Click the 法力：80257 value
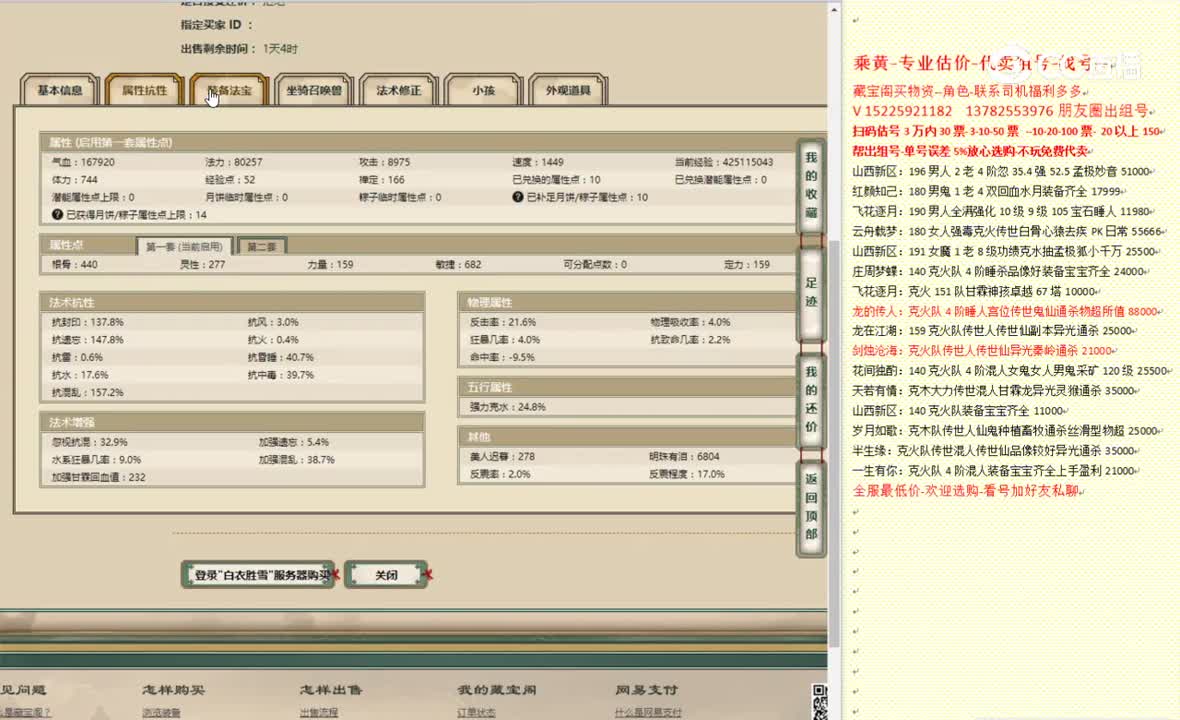 pos(233,162)
